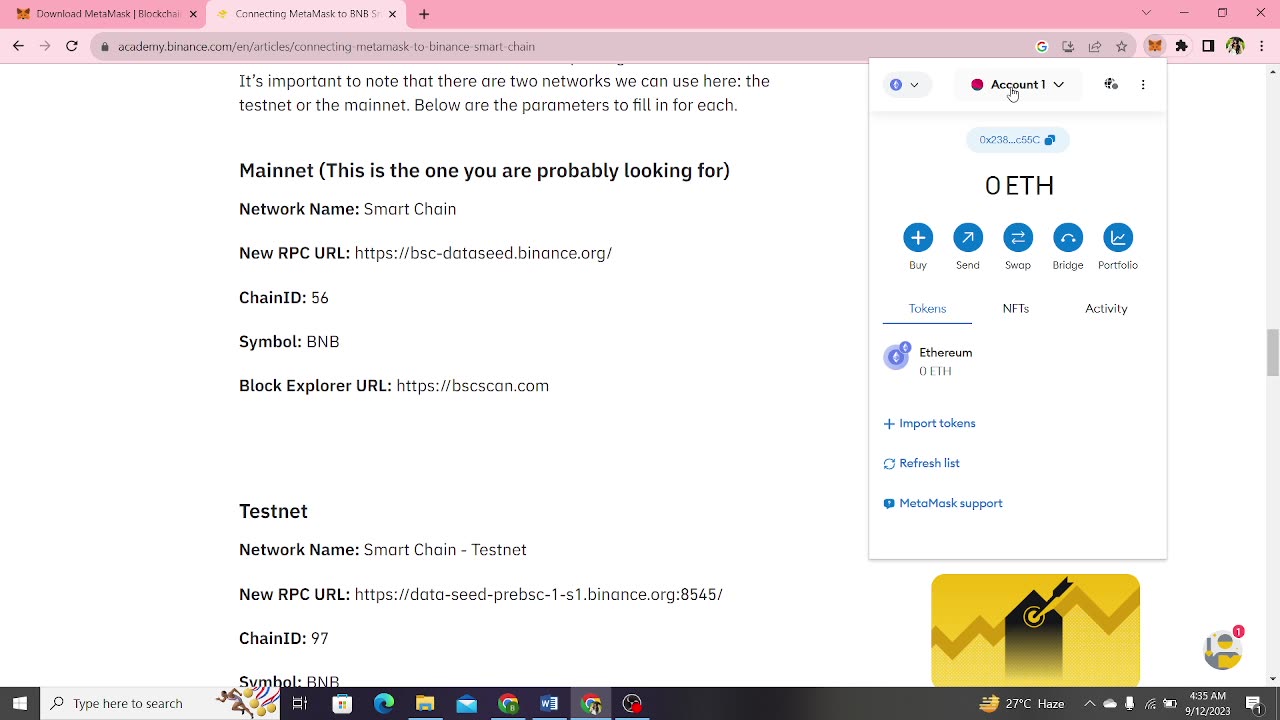
Task: Click the Send arrow icon
Action: pyautogui.click(x=968, y=237)
